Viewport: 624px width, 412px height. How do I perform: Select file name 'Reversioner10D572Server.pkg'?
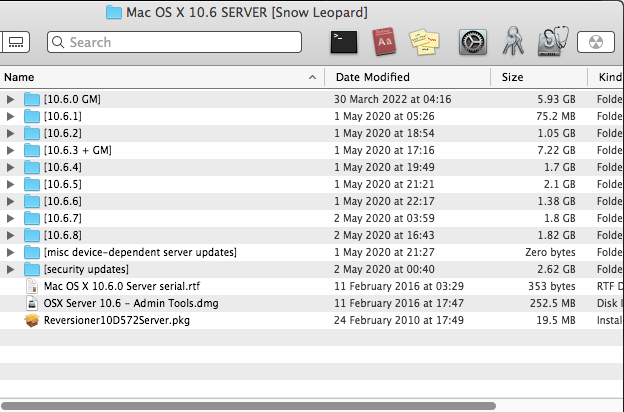click(x=117, y=320)
